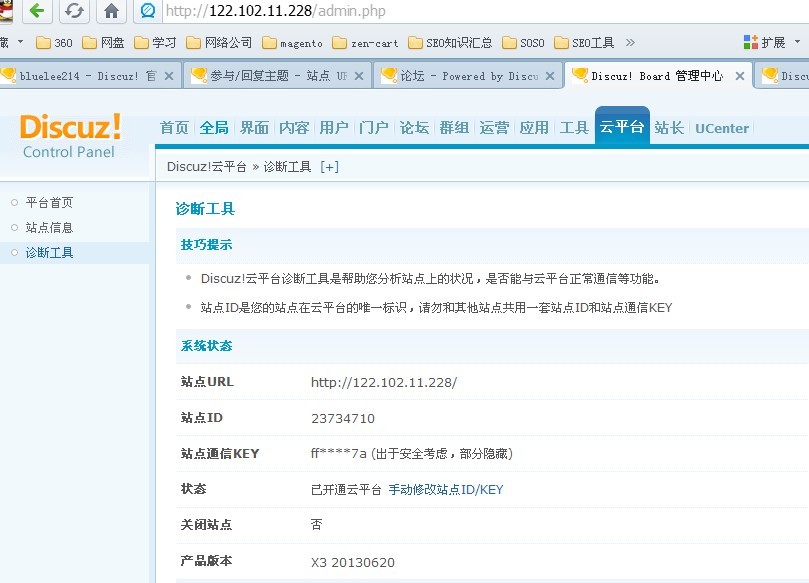Open the 运营 admin menu

[494, 127]
